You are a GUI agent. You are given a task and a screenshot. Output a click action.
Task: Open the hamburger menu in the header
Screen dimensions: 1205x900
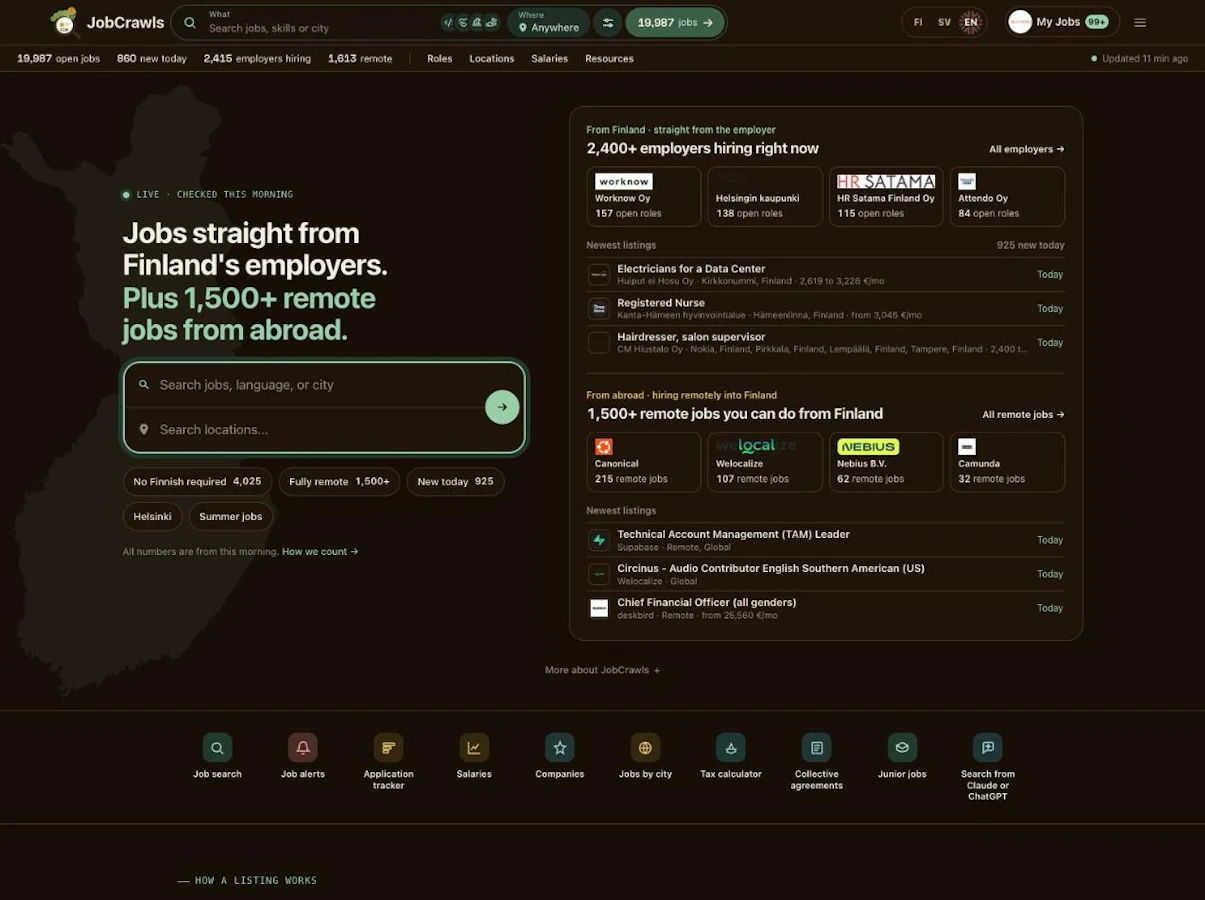(x=1140, y=22)
